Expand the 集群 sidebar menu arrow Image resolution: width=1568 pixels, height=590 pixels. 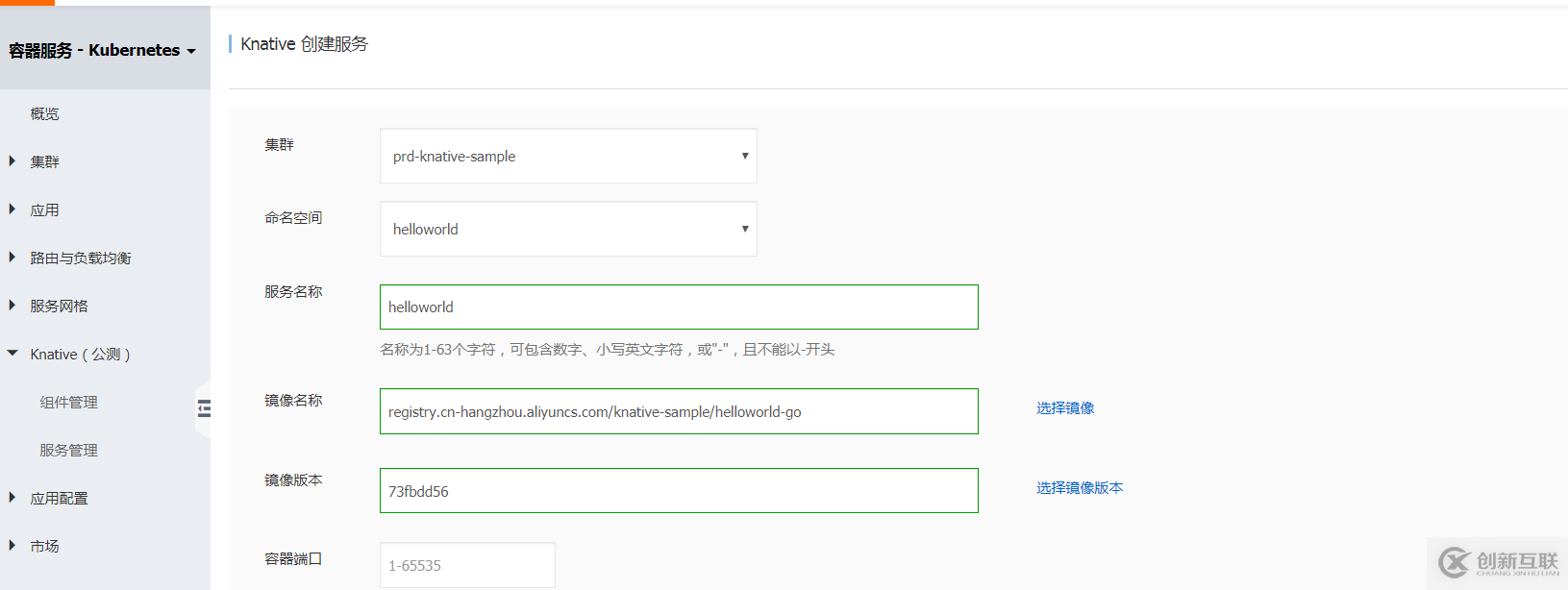click(x=12, y=161)
